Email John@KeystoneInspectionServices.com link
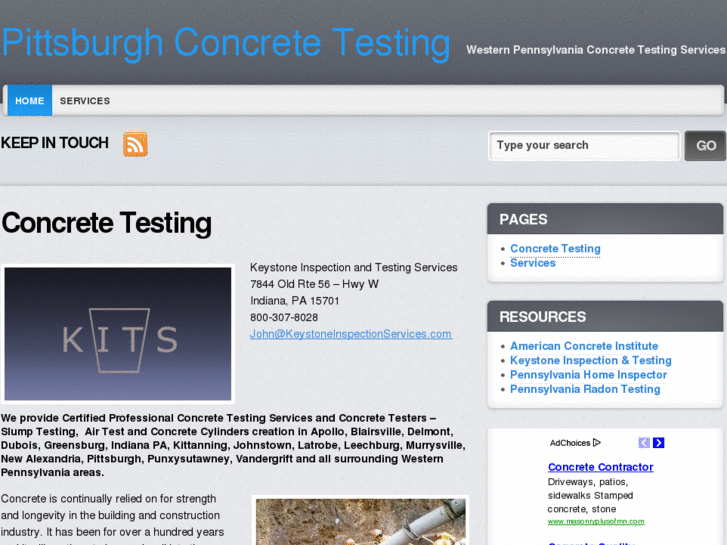Screen dimensions: 727x545 click(x=351, y=334)
